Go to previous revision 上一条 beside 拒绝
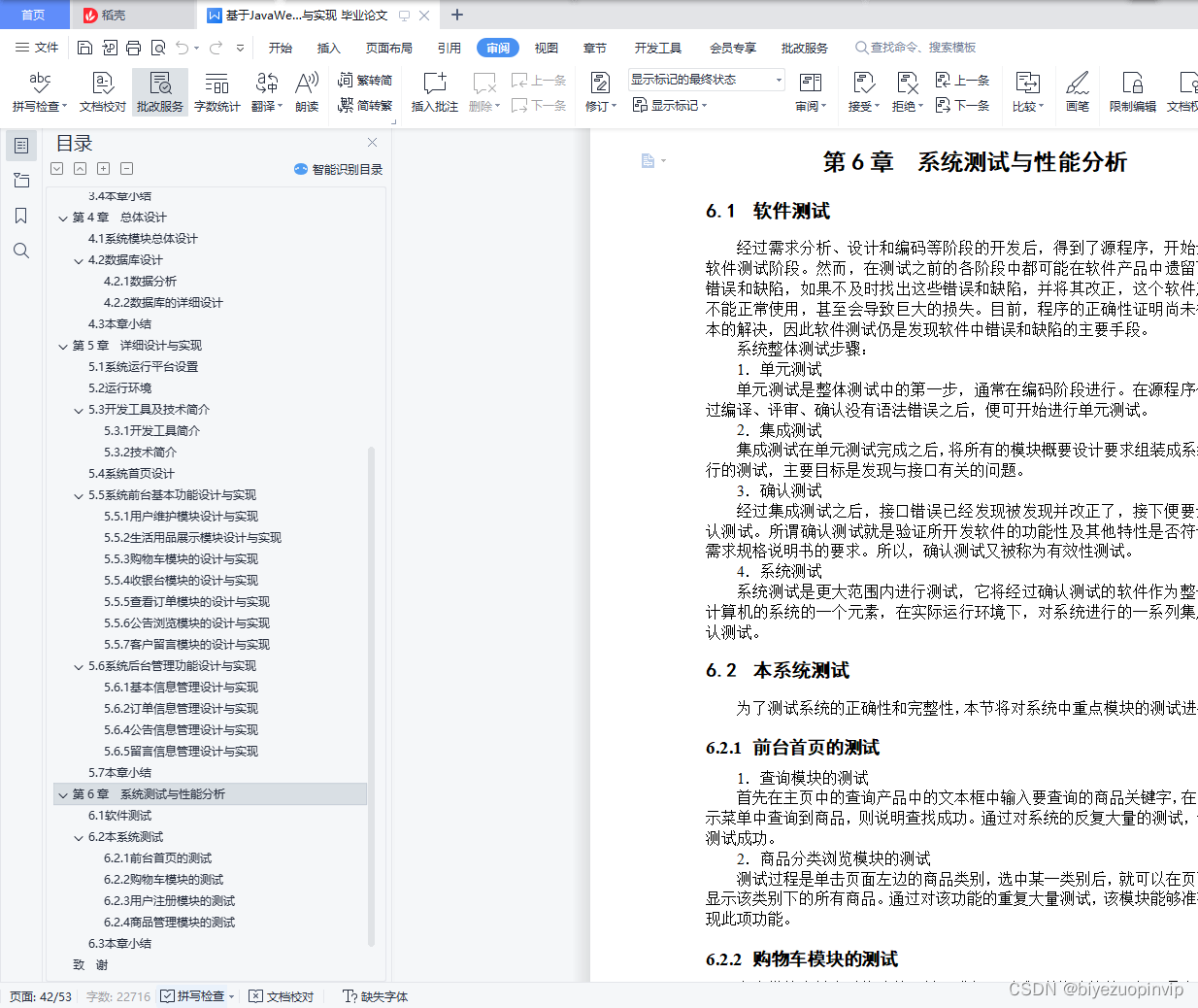The image size is (1198, 1008). pos(962,80)
